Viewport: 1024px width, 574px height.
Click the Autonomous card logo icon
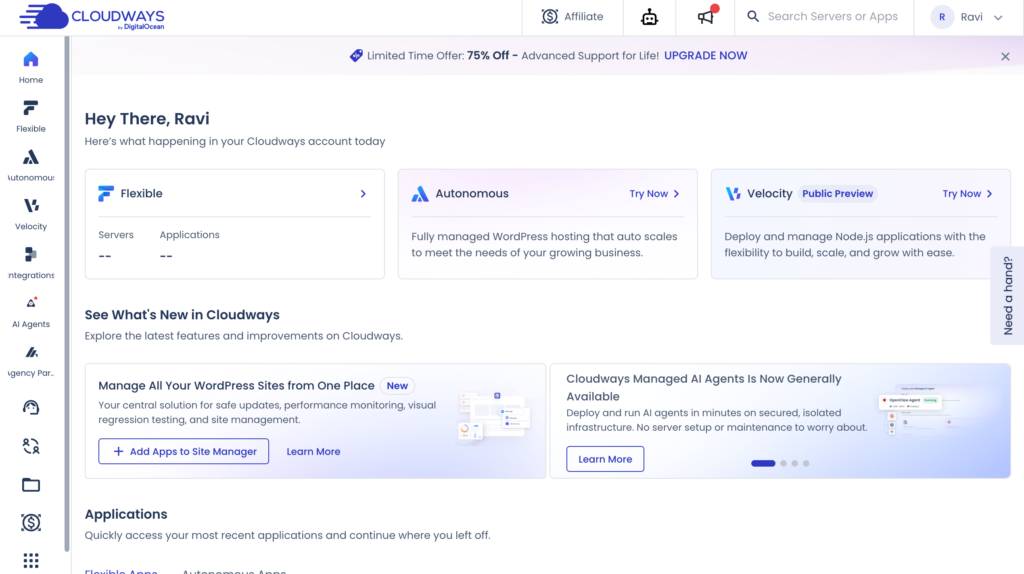[x=420, y=193]
